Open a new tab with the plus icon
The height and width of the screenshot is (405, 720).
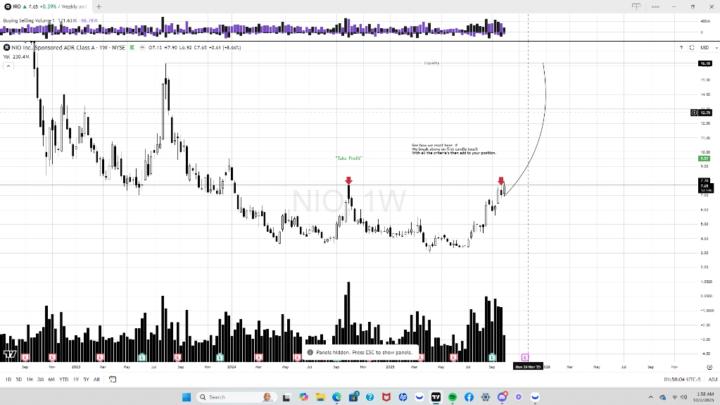[99, 6]
